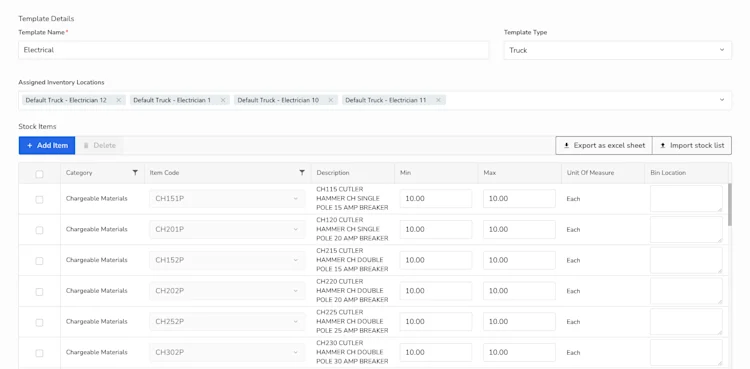Open the Category column filter icon
The height and width of the screenshot is (369, 750).
click(x=135, y=173)
